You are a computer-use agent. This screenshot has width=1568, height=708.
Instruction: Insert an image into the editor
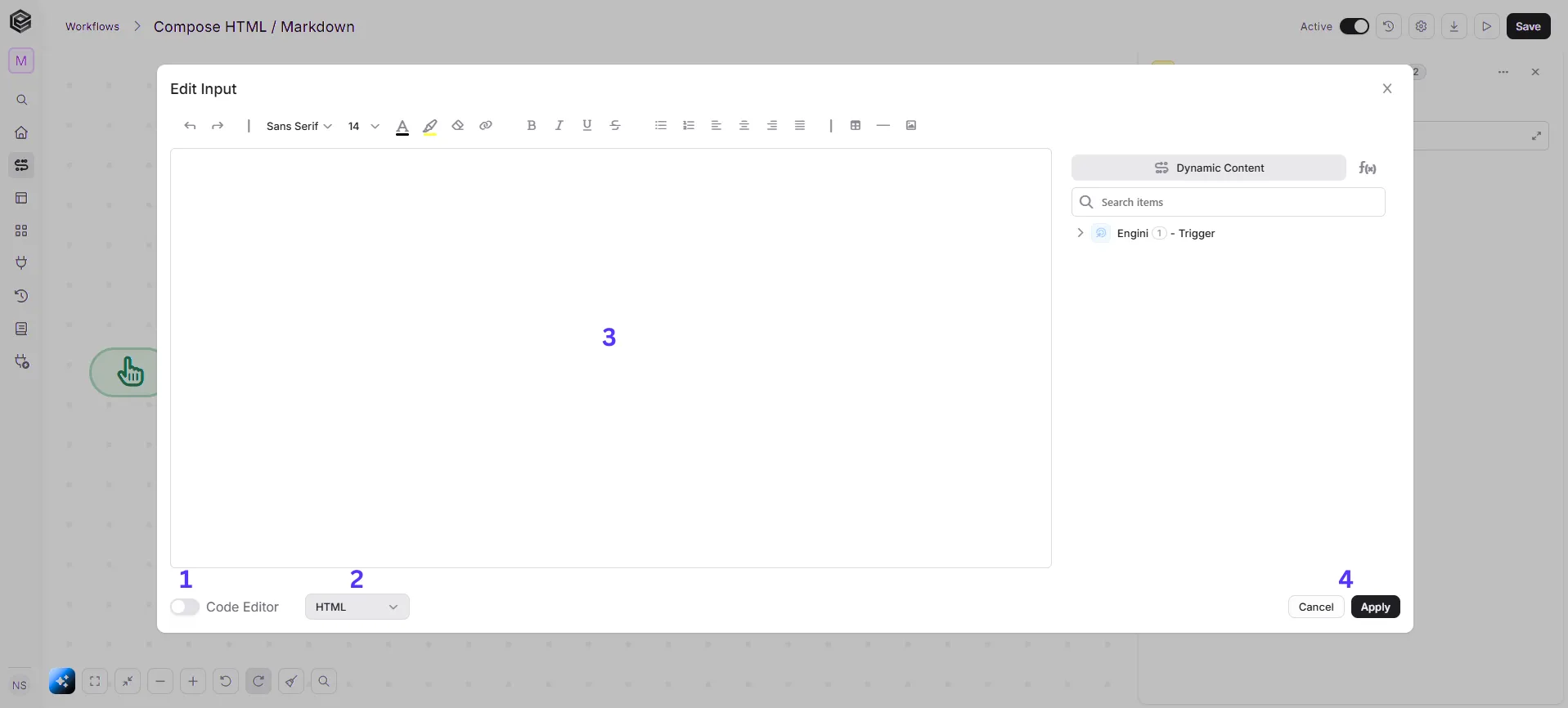click(911, 126)
